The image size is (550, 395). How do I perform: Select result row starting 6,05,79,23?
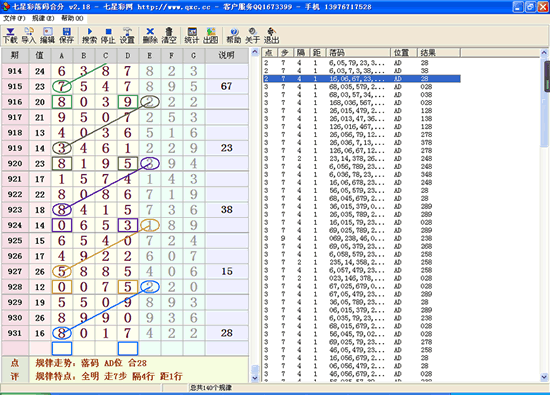pyautogui.click(x=362, y=63)
